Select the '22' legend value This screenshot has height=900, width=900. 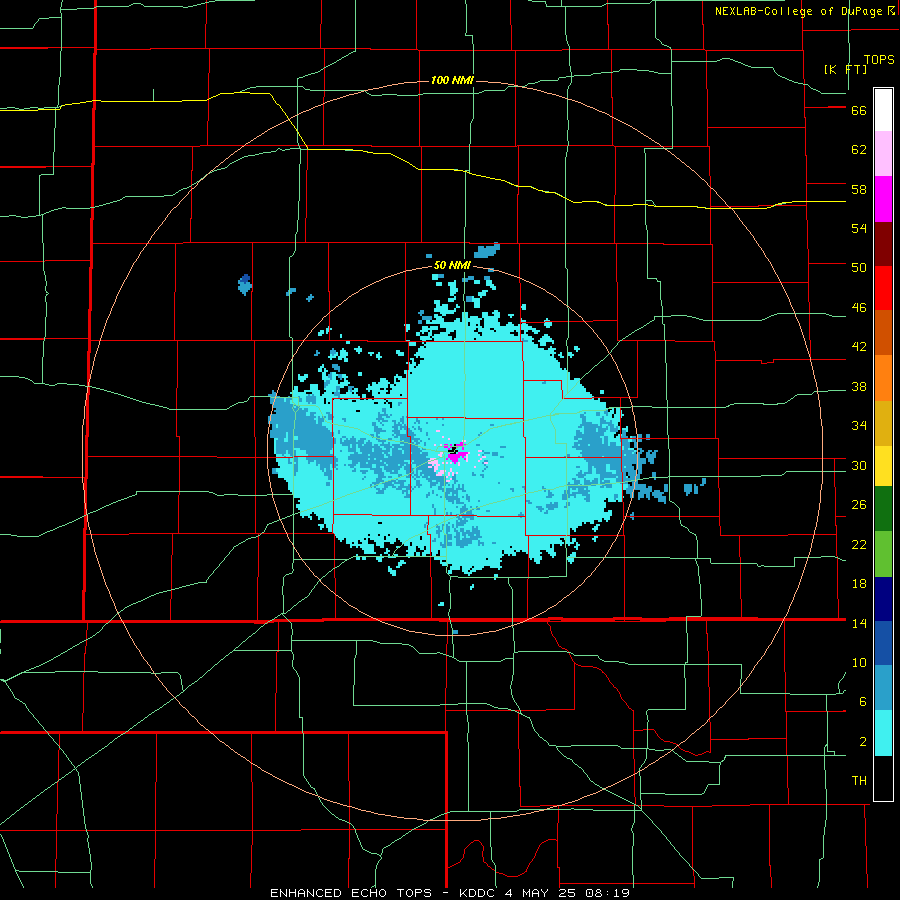pos(859,544)
